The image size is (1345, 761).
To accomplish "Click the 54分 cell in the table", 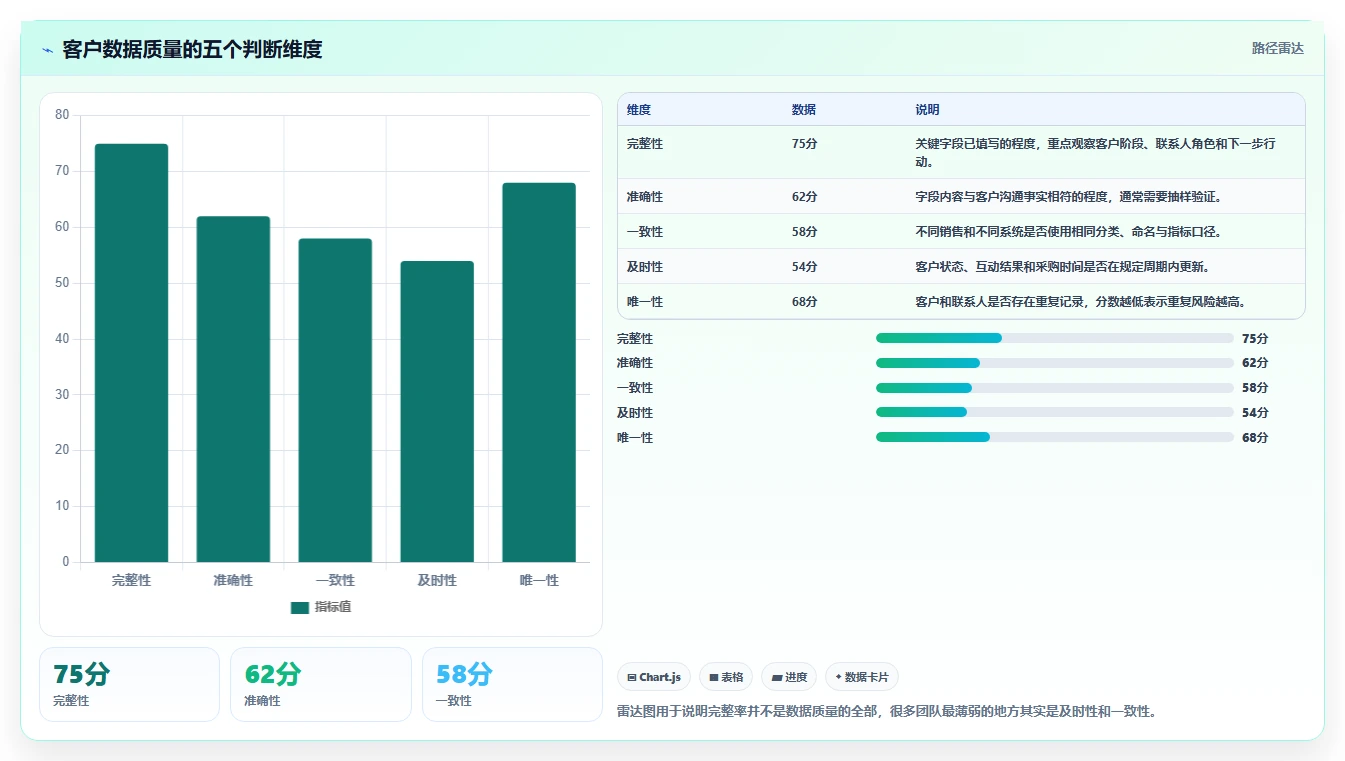I will pyautogui.click(x=805, y=267).
